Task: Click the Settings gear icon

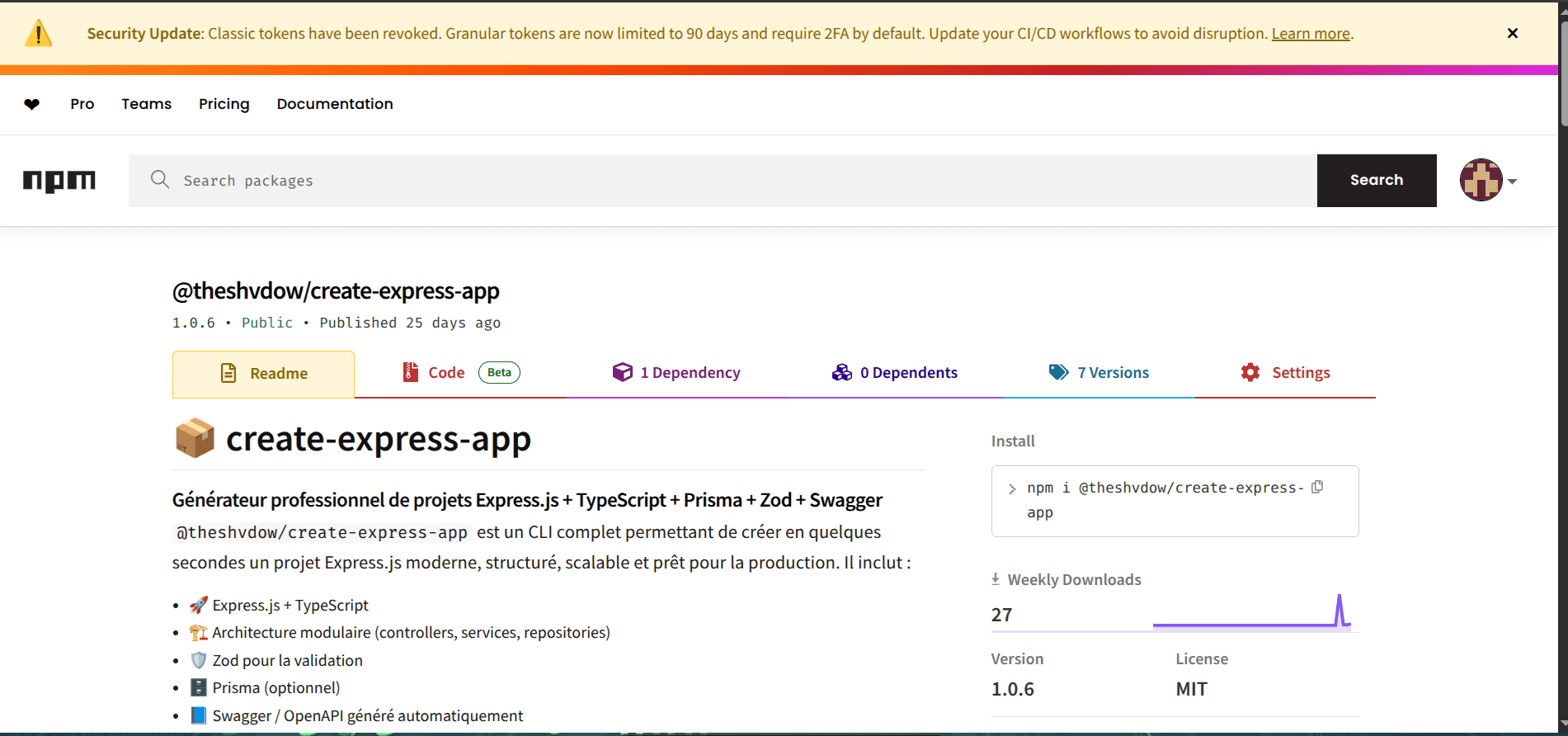Action: click(x=1250, y=372)
